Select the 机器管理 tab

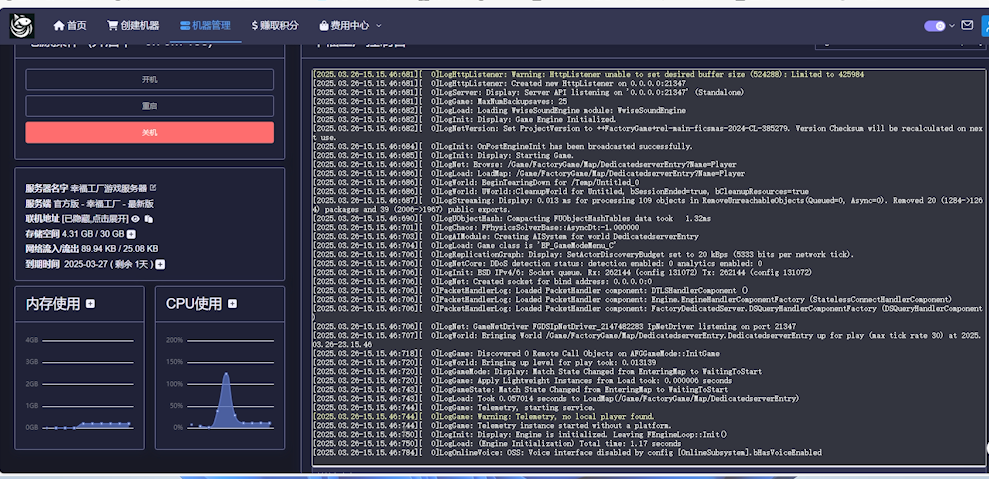click(x=206, y=26)
